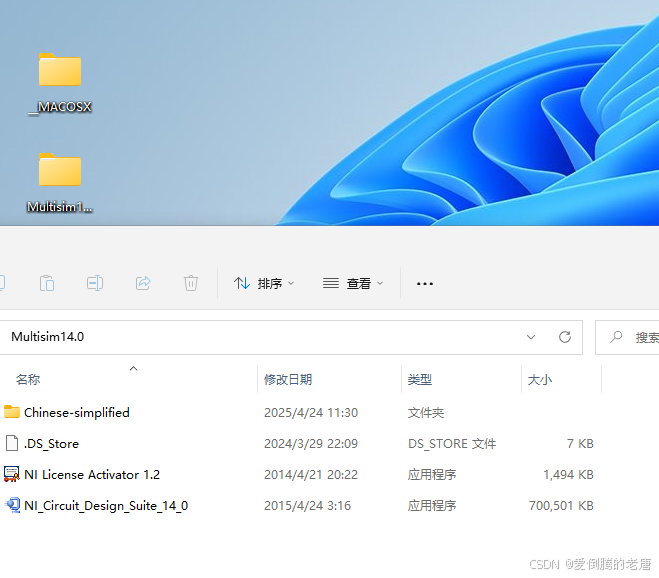Screen dimensions: 659x578
Task: Click the Chinese-simplified folder icon
Action: pos(12,412)
